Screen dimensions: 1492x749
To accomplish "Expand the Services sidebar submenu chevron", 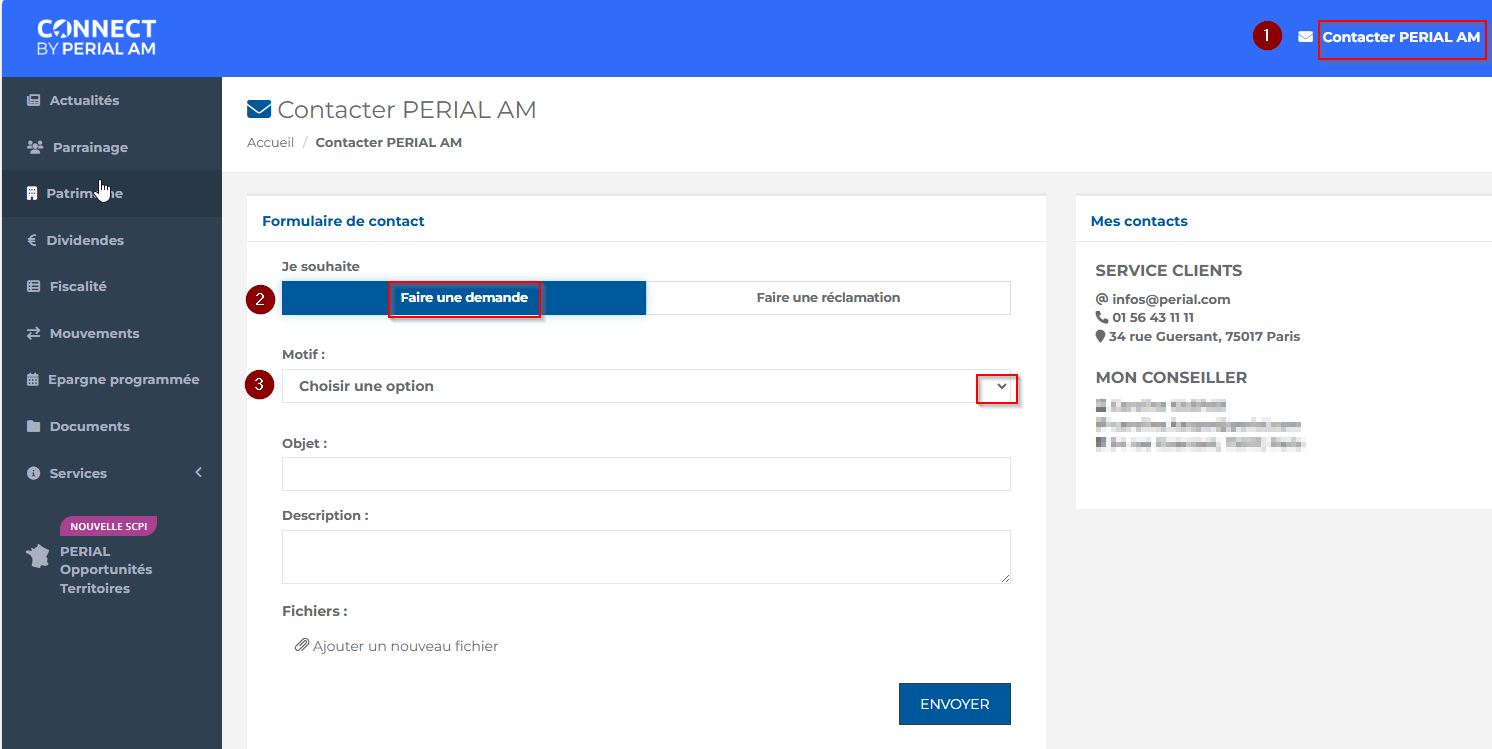I will tap(198, 472).
